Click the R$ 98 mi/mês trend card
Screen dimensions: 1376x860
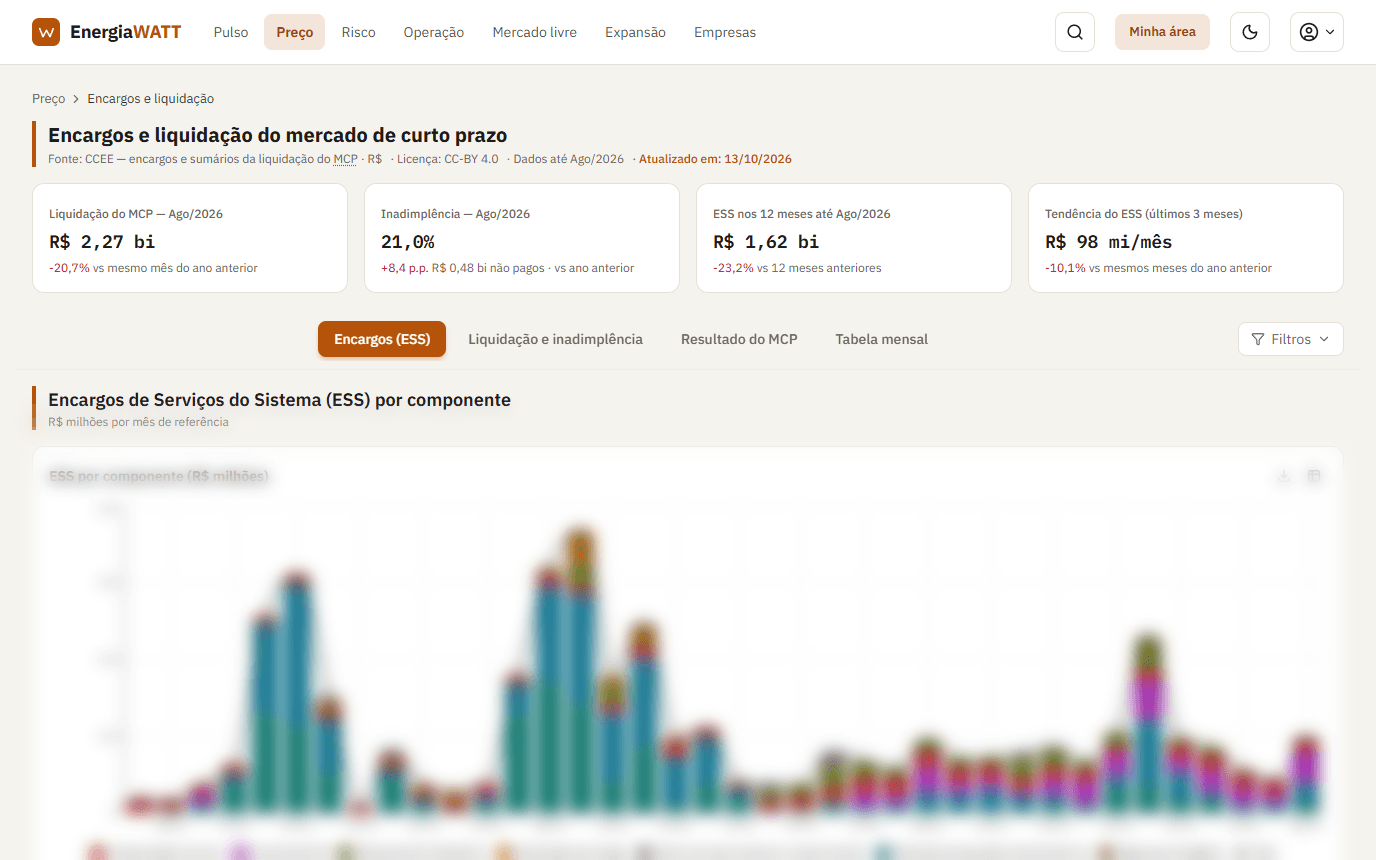[x=1186, y=238]
